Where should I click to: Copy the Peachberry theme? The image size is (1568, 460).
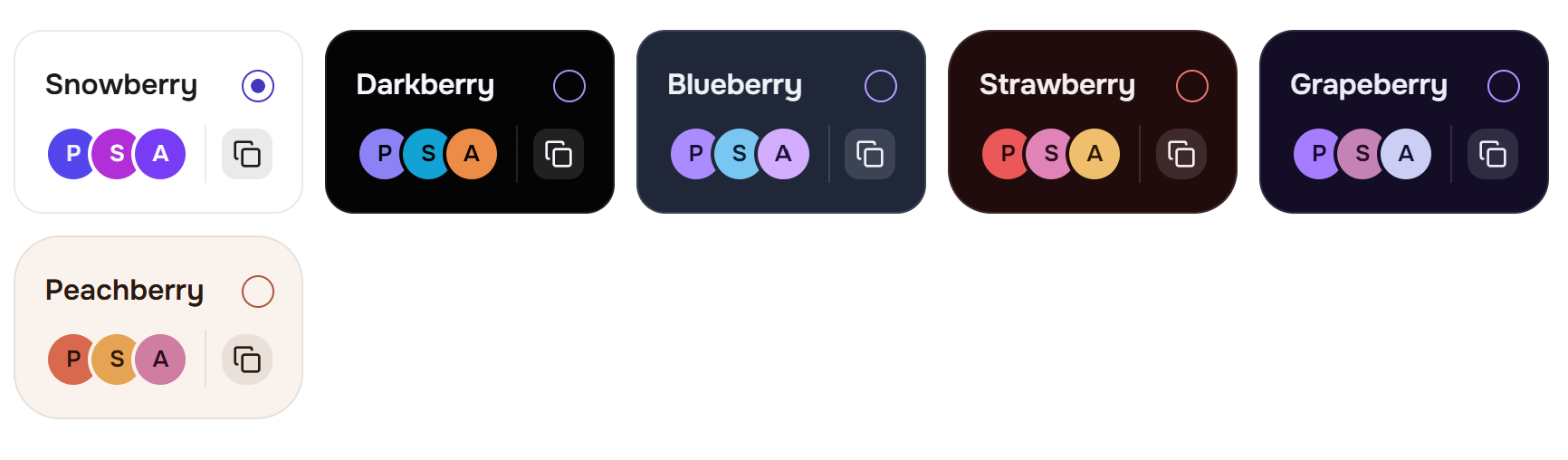[247, 359]
